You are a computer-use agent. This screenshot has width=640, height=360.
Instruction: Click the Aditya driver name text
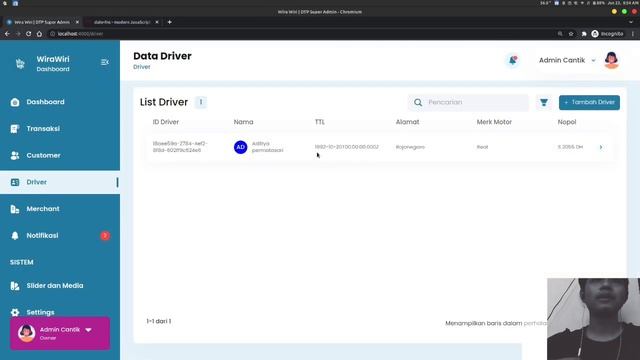pyautogui.click(x=267, y=147)
